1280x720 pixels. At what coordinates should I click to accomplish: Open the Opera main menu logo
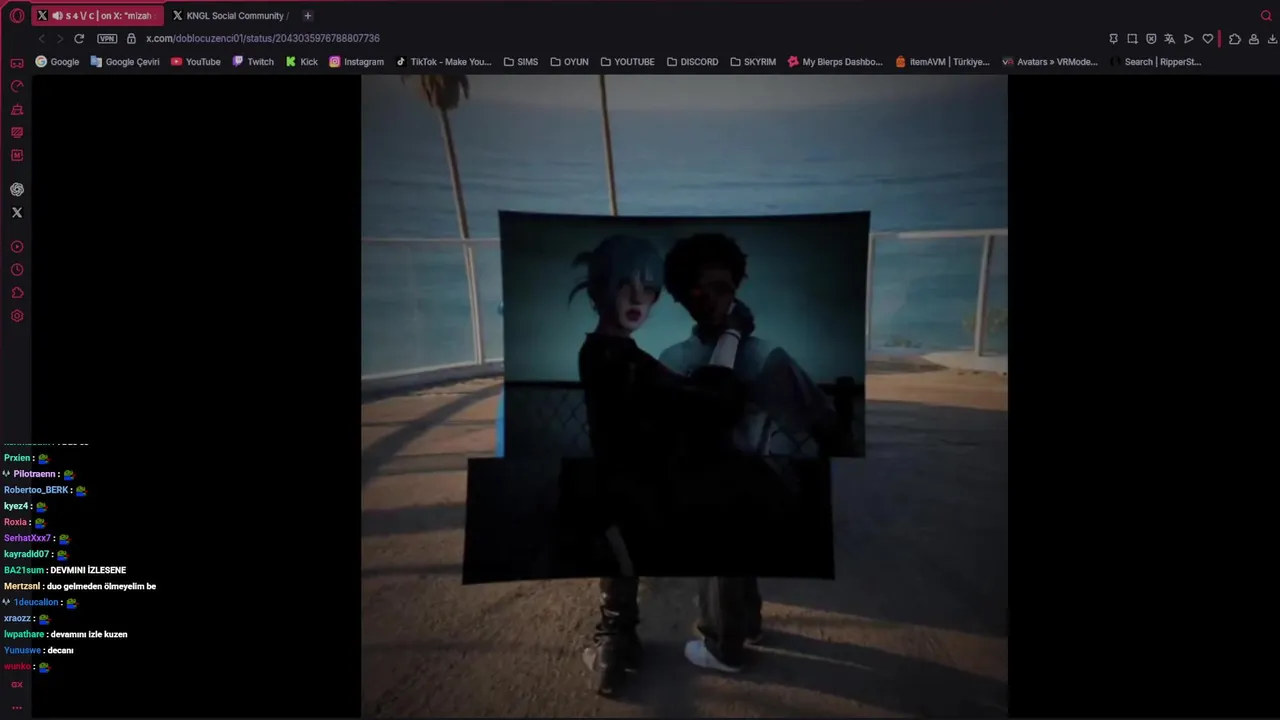click(17, 16)
